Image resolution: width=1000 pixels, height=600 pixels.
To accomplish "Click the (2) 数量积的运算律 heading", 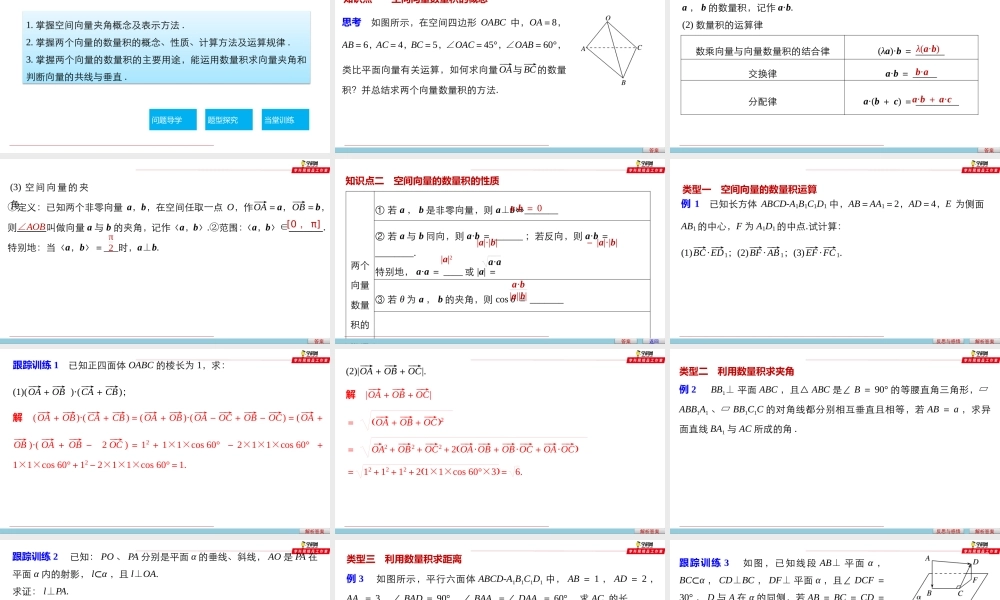I will pyautogui.click(x=722, y=25).
